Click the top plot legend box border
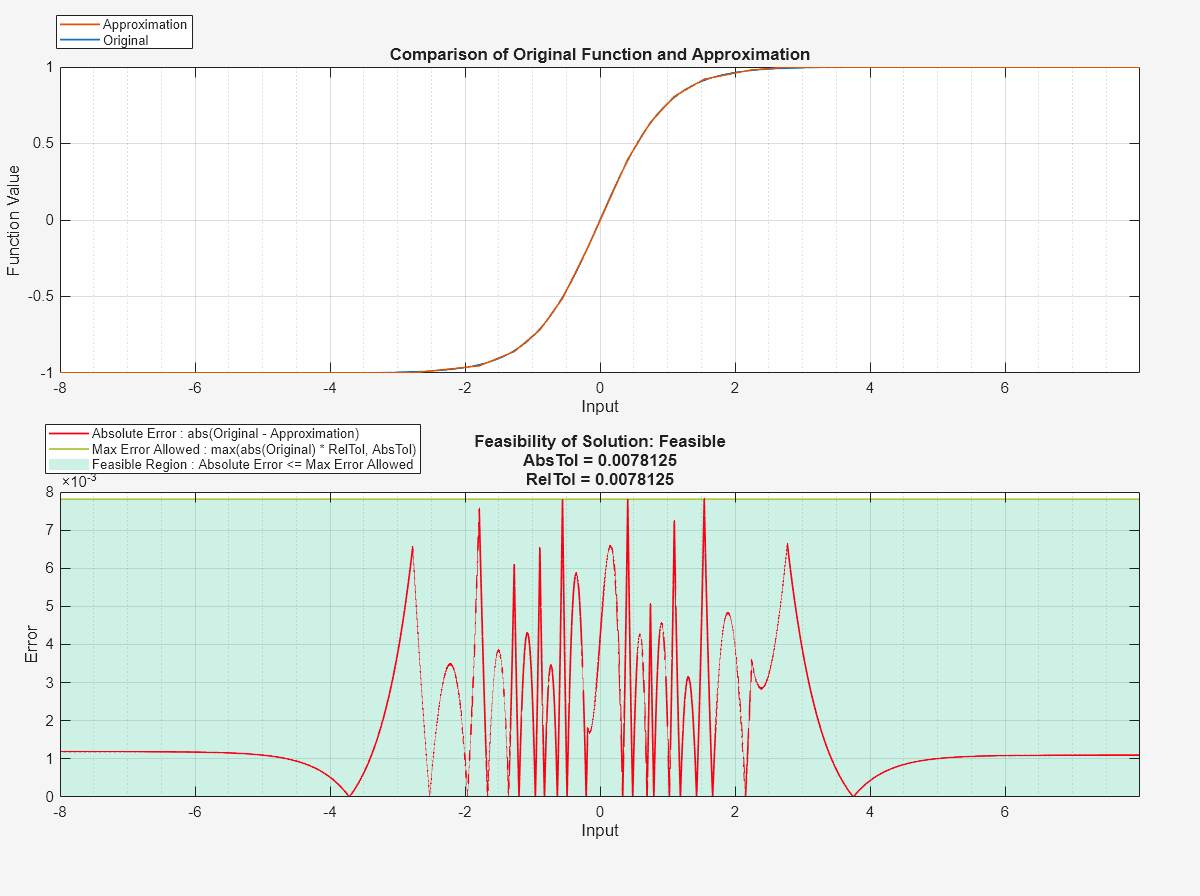The height and width of the screenshot is (896, 1200). [124, 17]
